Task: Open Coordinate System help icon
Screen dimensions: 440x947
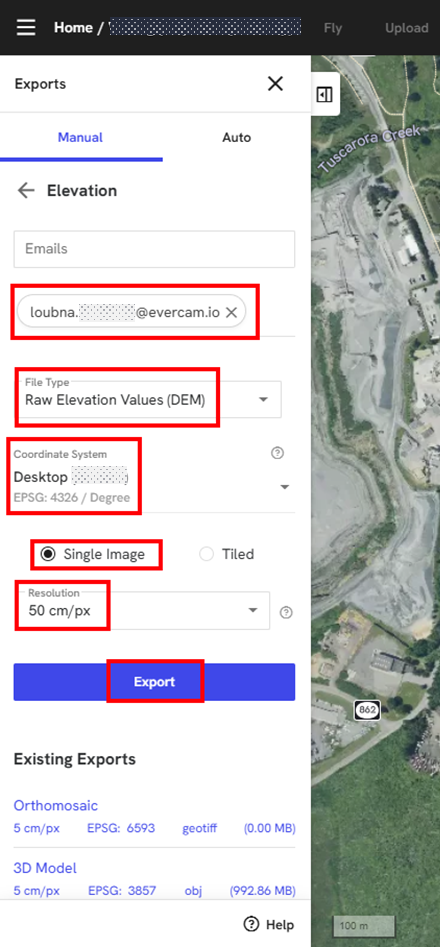Action: tap(278, 454)
